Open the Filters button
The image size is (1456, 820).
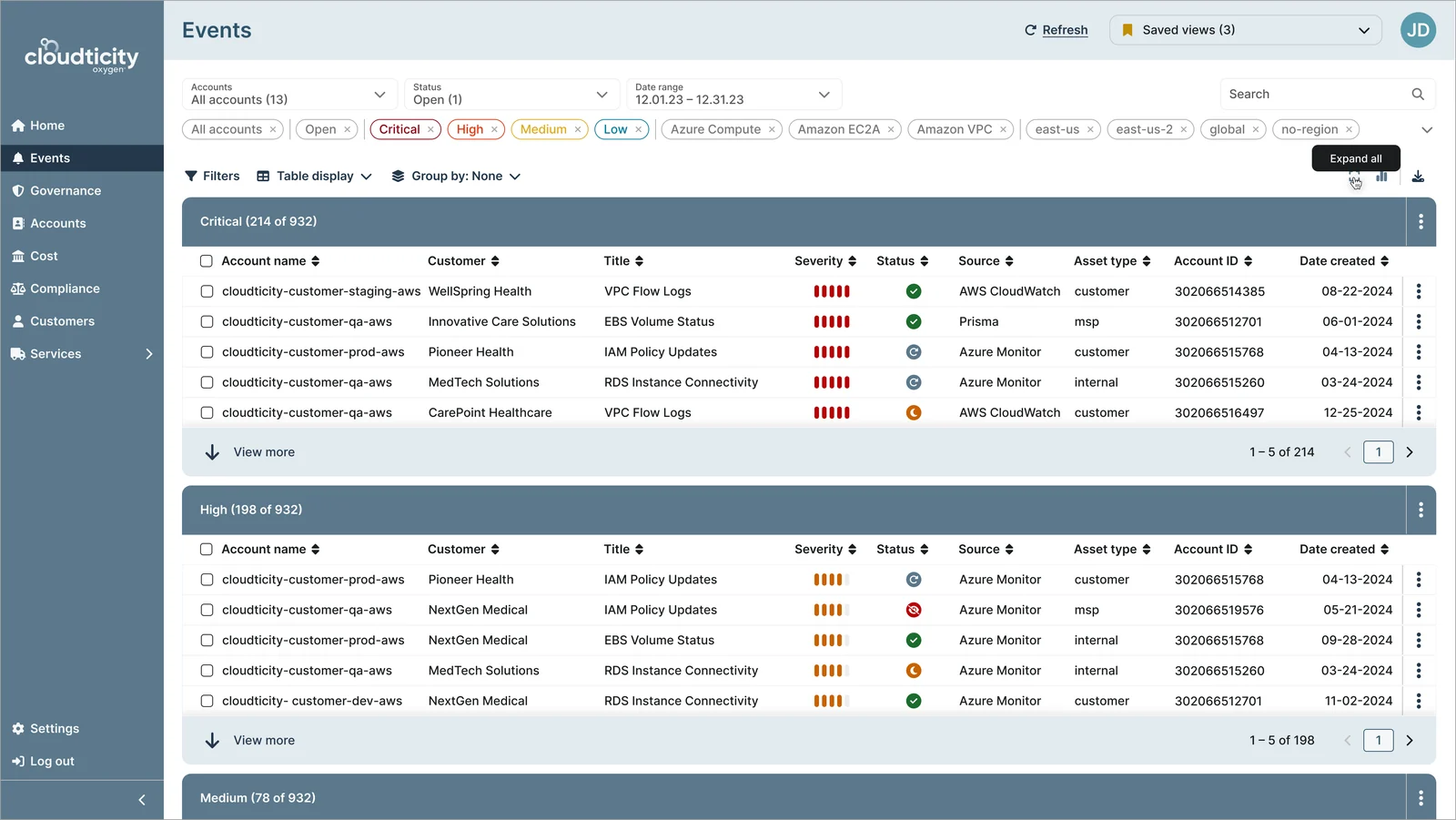click(212, 177)
